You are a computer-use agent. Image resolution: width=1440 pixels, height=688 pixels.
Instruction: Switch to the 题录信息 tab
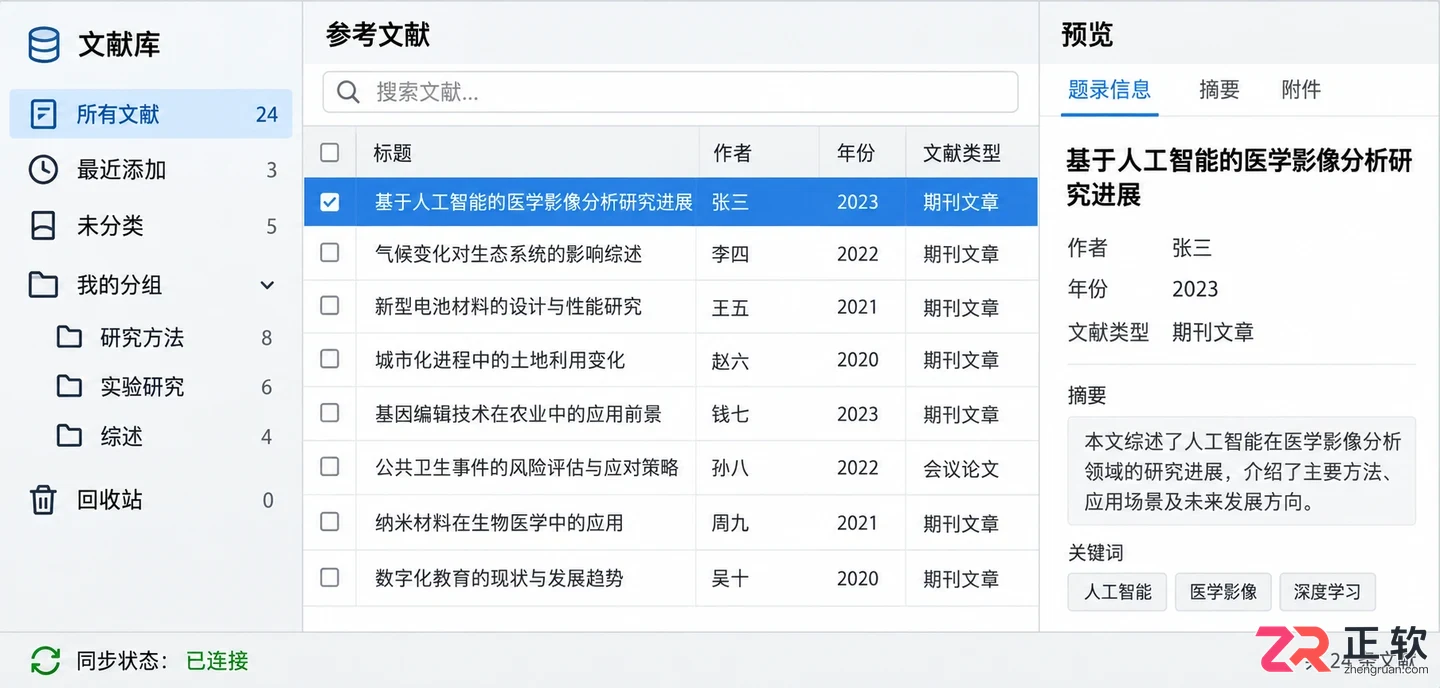[1109, 90]
